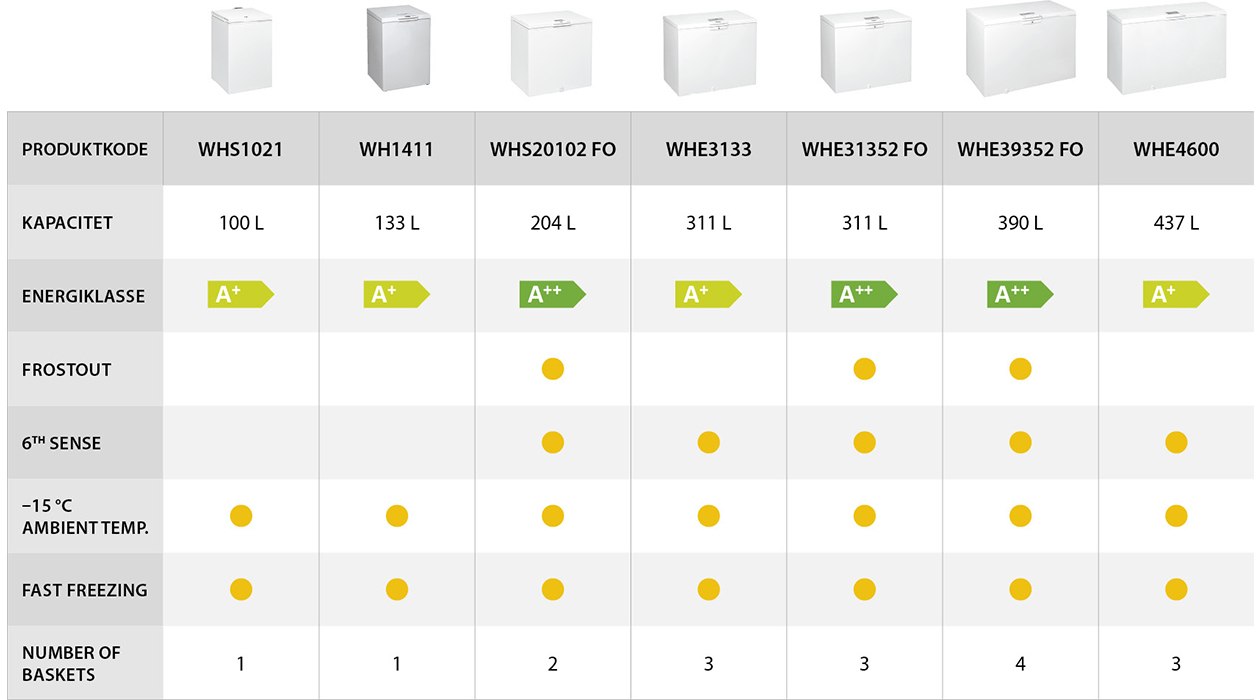Open the WHS1021 freezer product image
Image resolution: width=1260 pixels, height=700 pixels.
[x=242, y=50]
